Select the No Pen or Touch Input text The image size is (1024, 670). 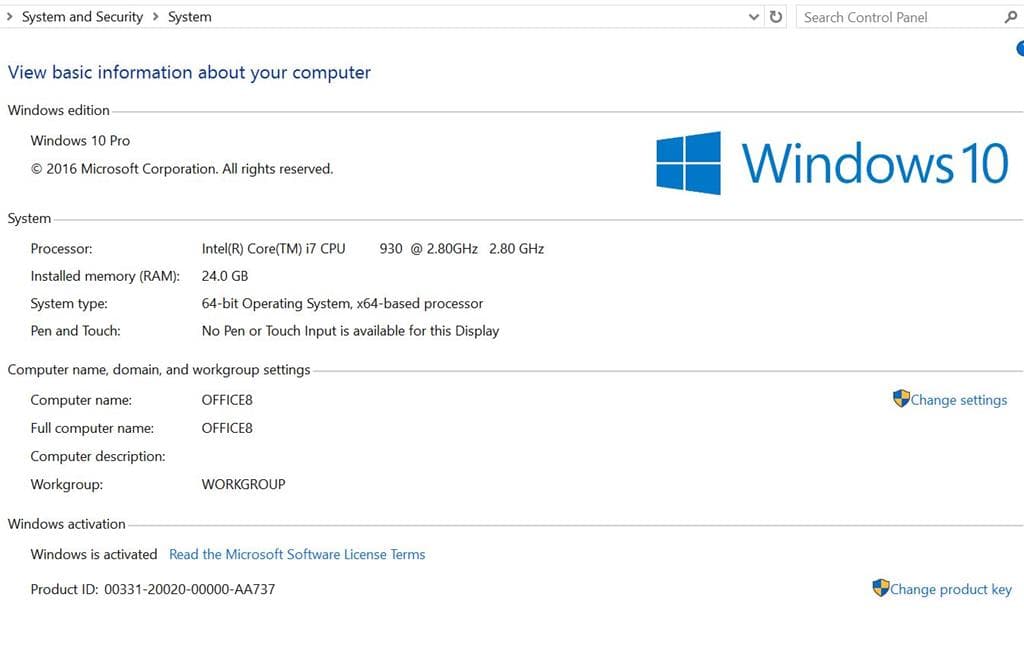tap(350, 331)
